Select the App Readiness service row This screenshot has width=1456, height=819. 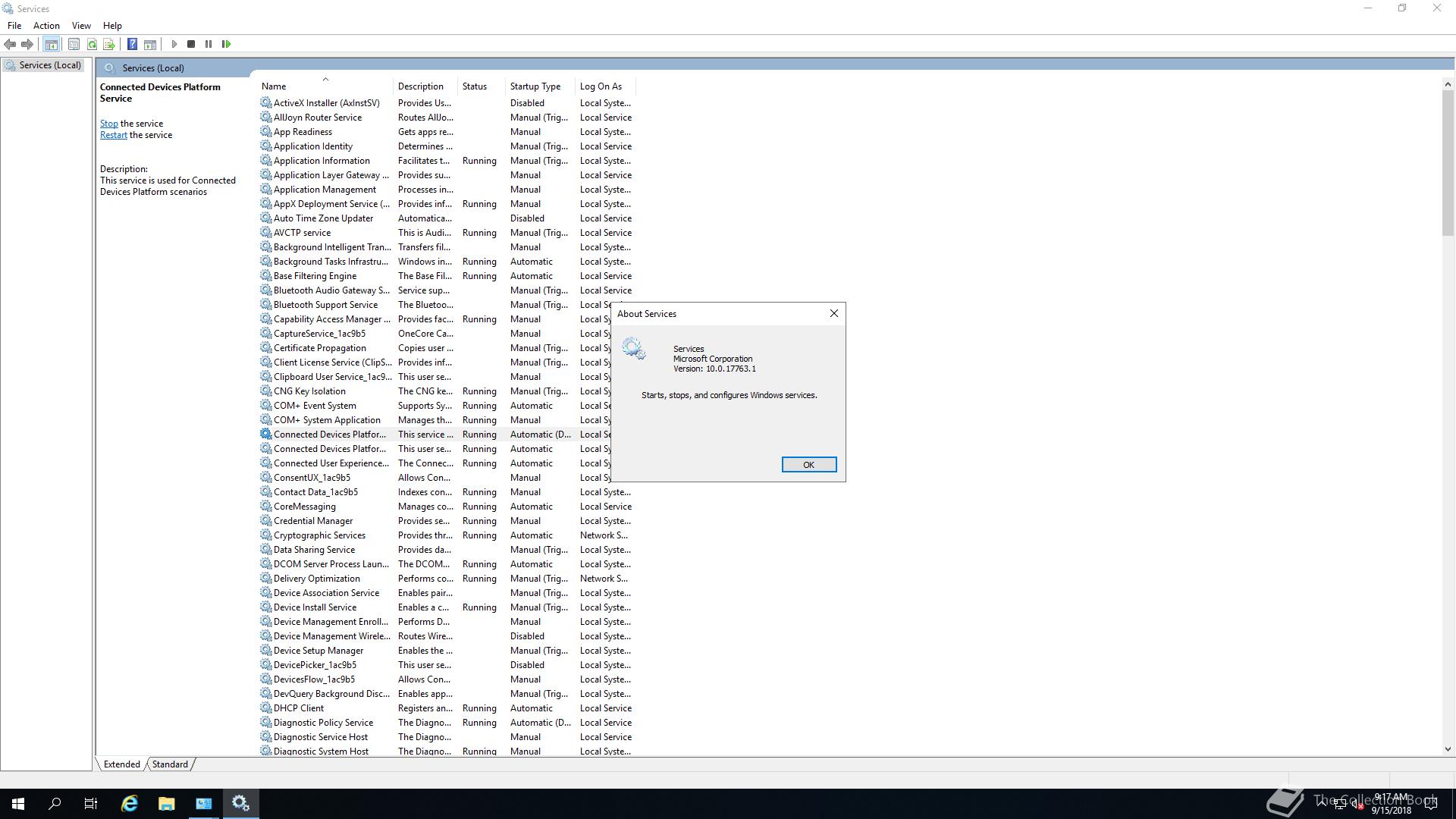(x=447, y=132)
